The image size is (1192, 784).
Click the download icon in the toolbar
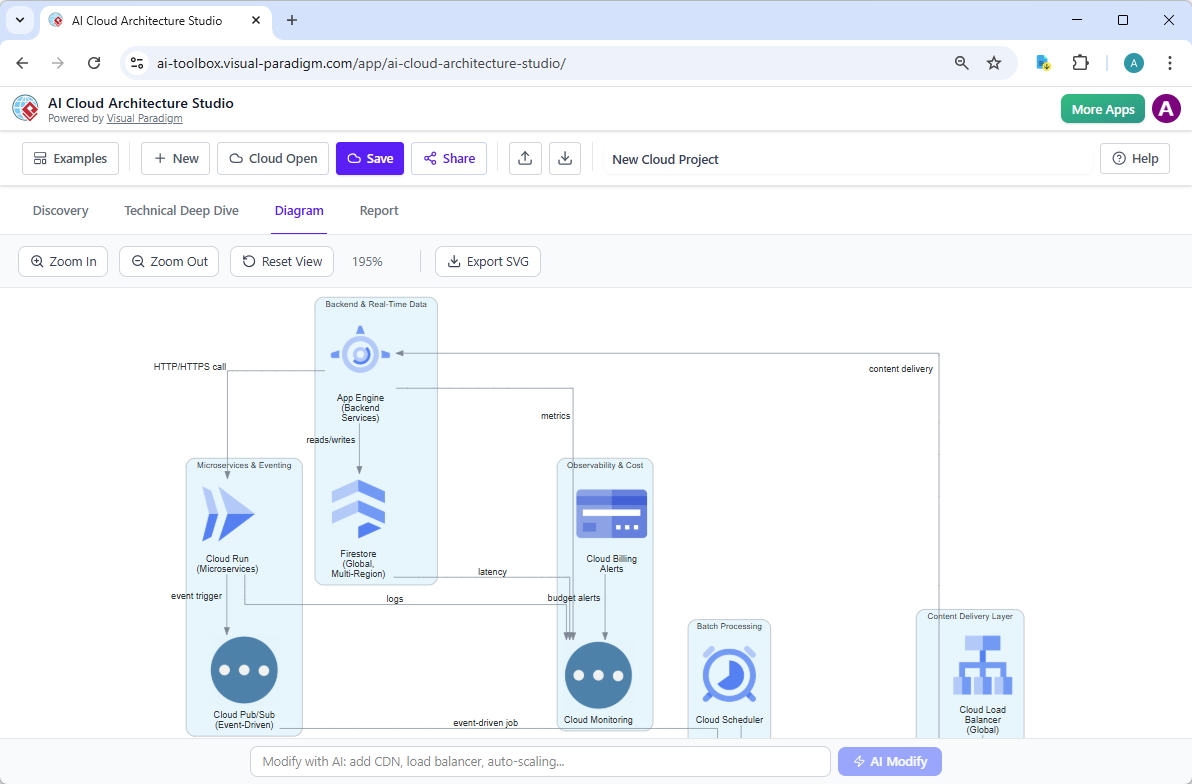[x=565, y=158]
